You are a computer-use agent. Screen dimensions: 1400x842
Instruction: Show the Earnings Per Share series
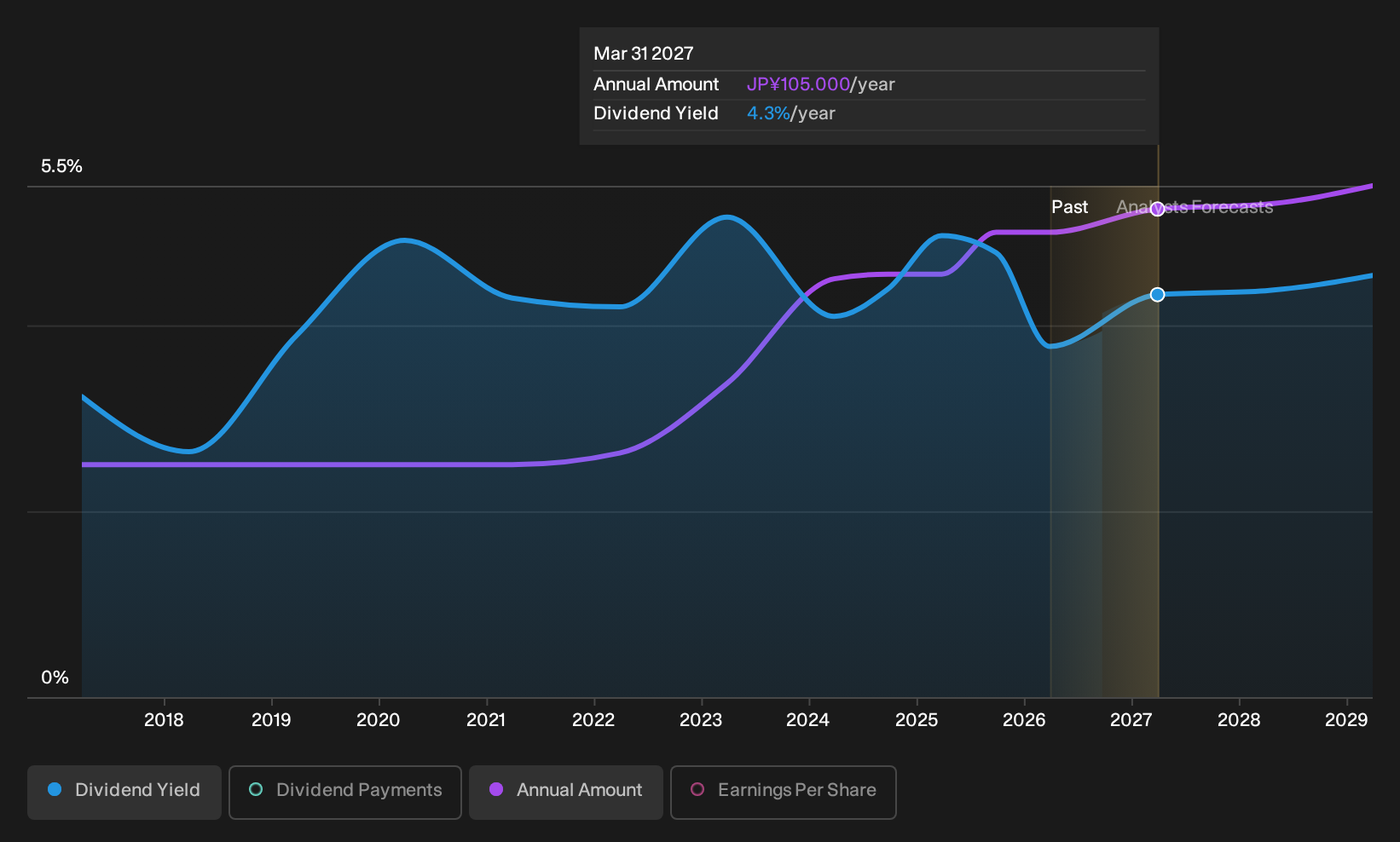[784, 792]
